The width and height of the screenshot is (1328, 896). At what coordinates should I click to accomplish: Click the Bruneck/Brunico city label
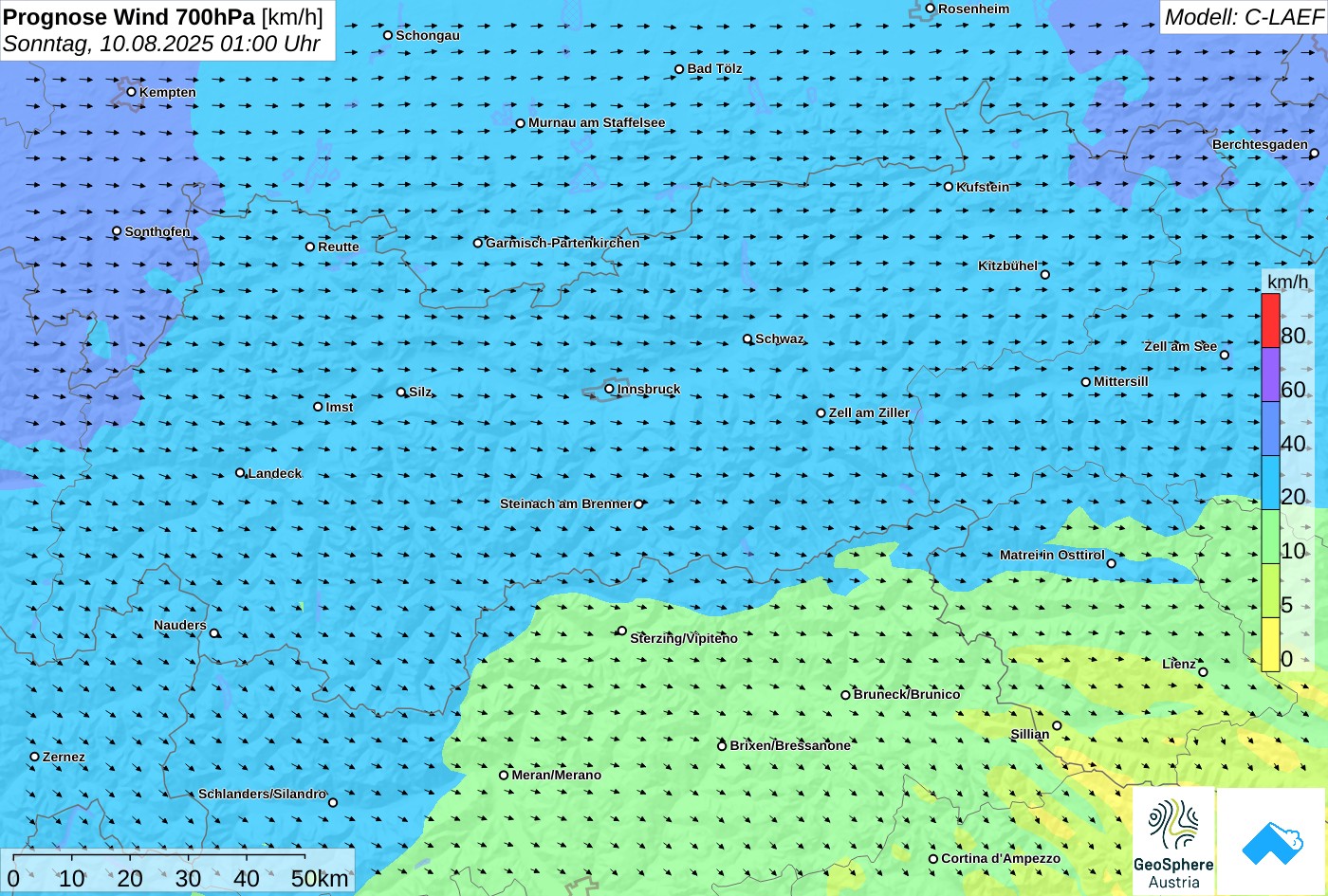(907, 694)
